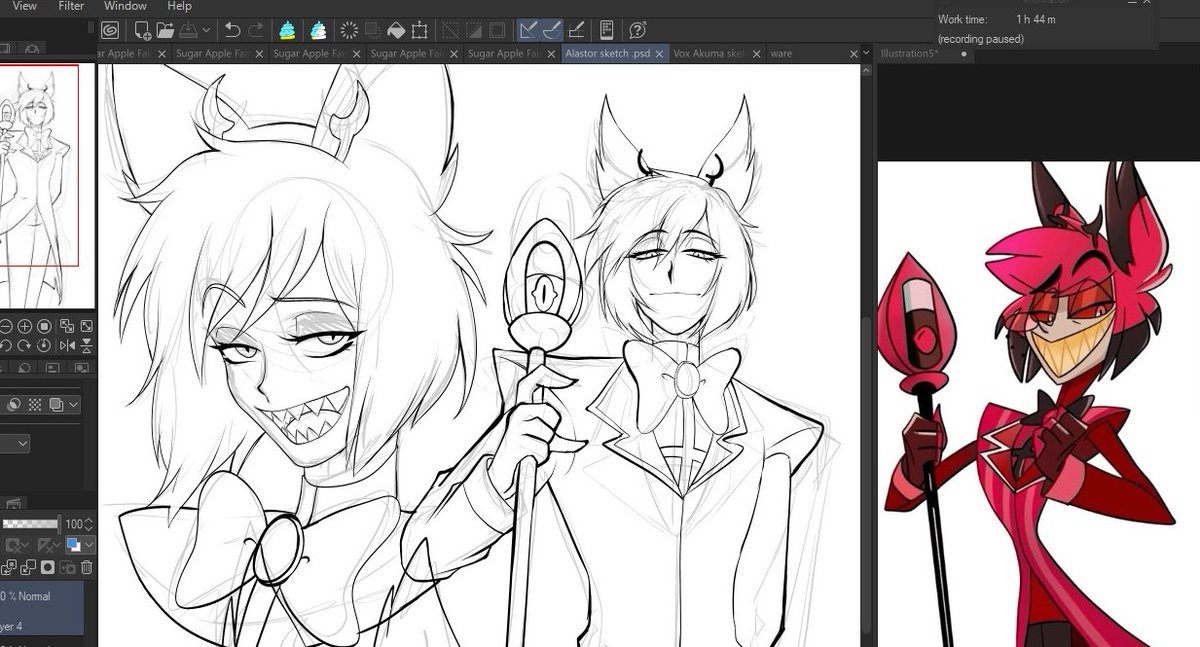Zoom out in Navigator panel
This screenshot has height=647, width=1200.
pyautogui.click(x=6, y=327)
